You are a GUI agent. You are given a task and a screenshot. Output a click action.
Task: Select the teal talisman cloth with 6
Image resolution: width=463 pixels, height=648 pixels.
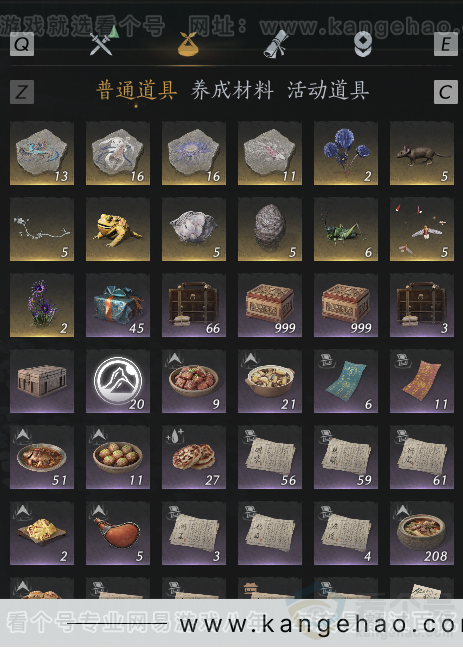346,381
